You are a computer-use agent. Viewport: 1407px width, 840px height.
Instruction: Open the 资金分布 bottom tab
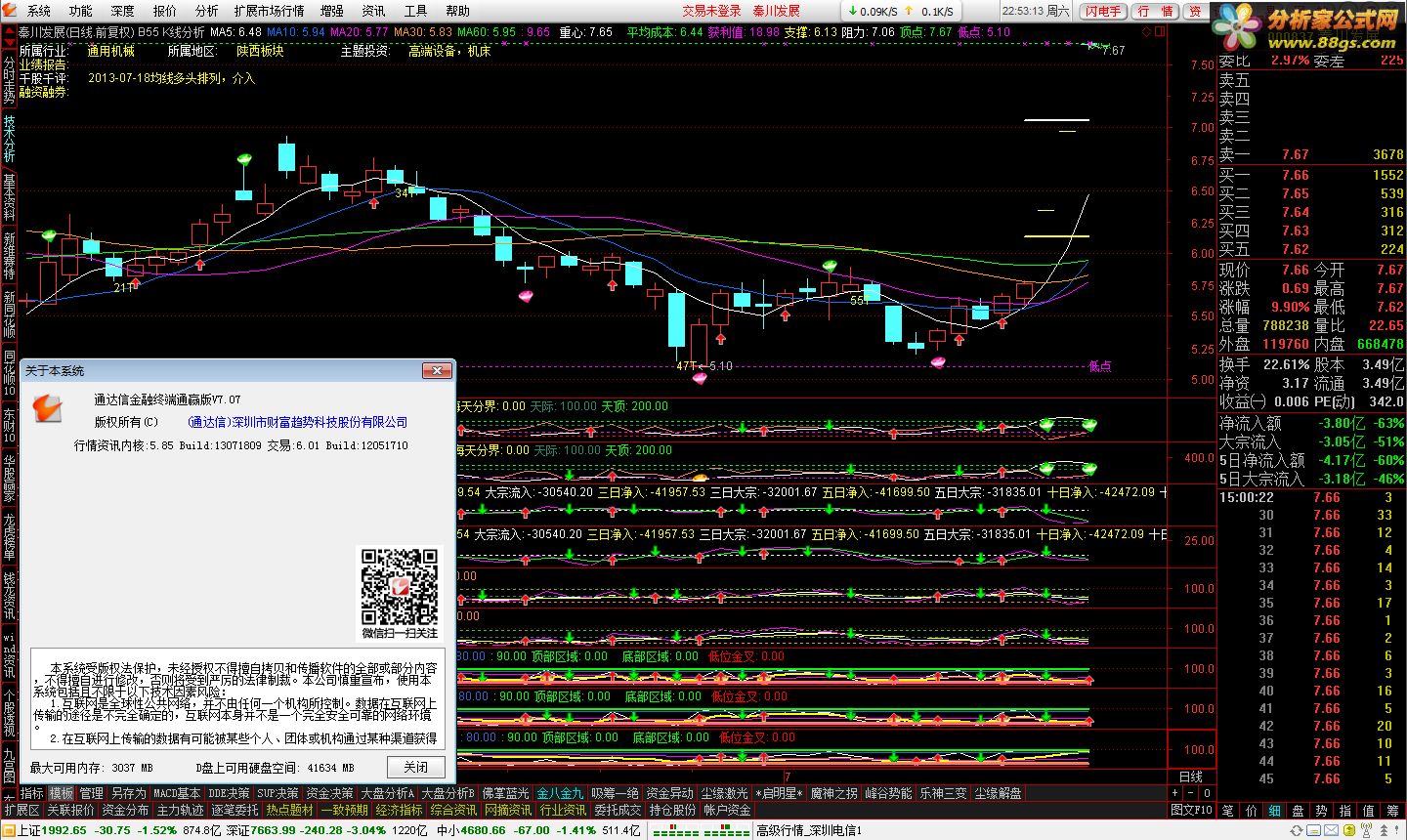point(126,810)
